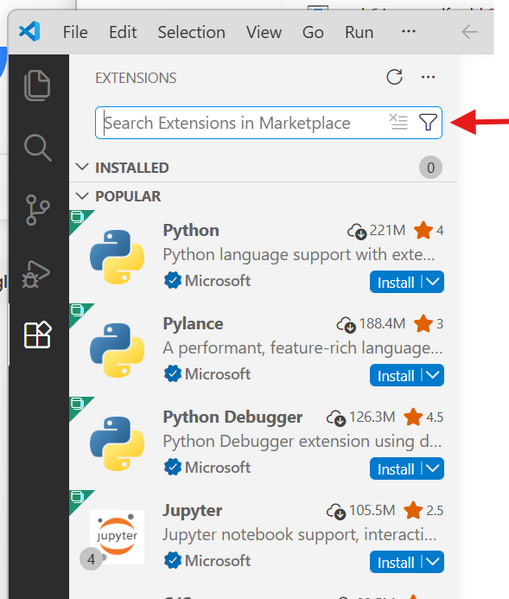Open the filter extensions funnel icon
509x599 pixels.
pyautogui.click(x=428, y=123)
